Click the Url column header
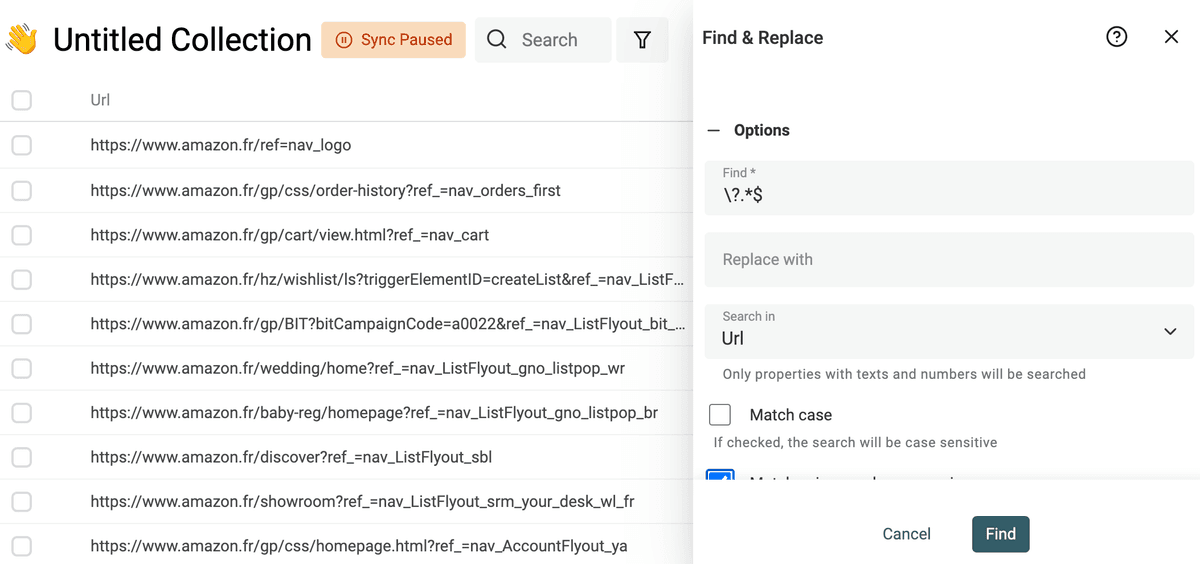Image resolution: width=1200 pixels, height=564 pixels. (x=100, y=100)
